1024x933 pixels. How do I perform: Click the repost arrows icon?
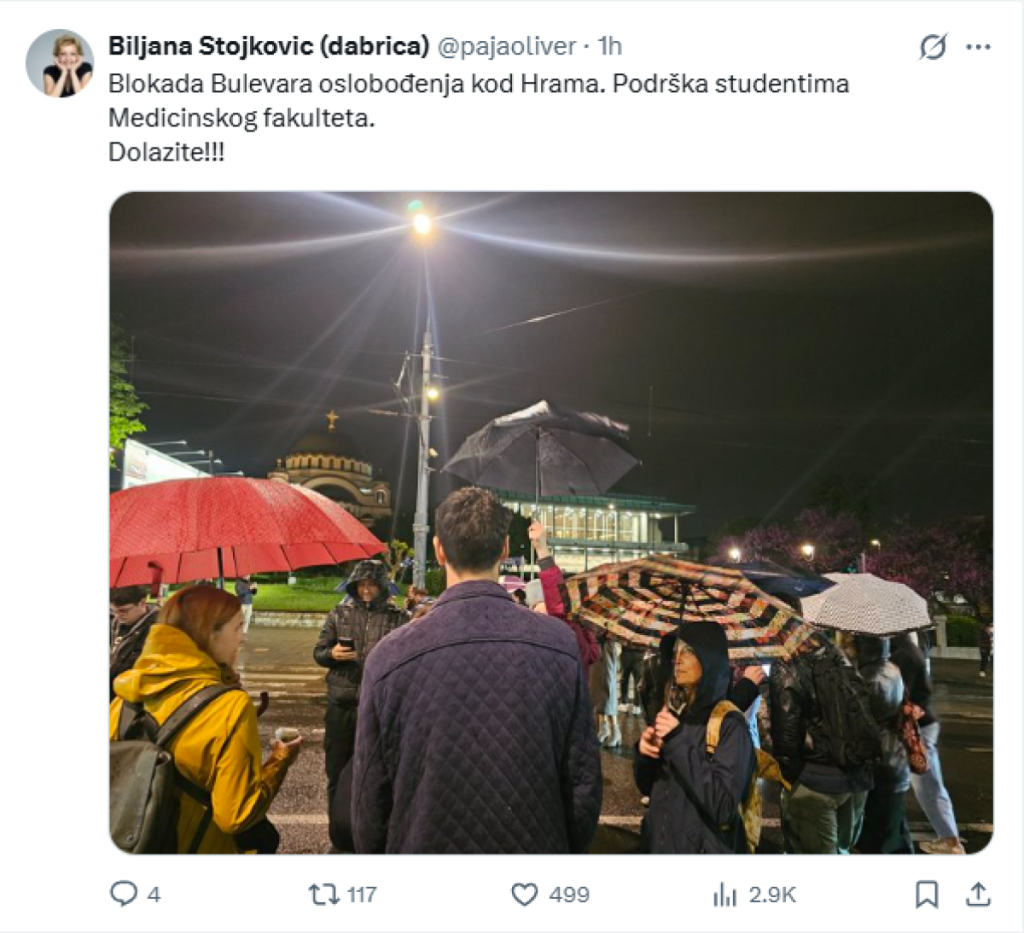(324, 893)
